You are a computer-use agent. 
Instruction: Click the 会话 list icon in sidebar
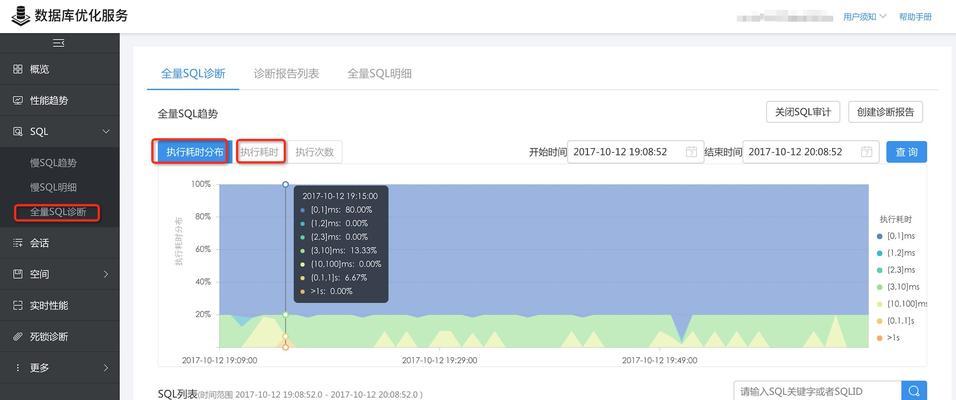pyautogui.click(x=18, y=243)
